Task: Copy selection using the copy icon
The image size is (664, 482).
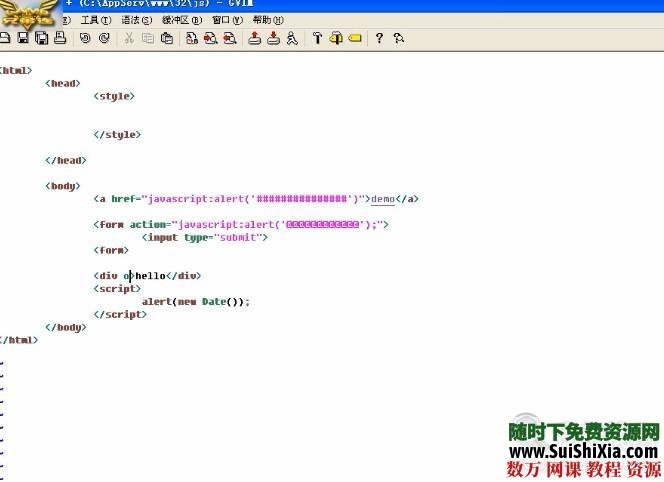Action: tap(148, 38)
